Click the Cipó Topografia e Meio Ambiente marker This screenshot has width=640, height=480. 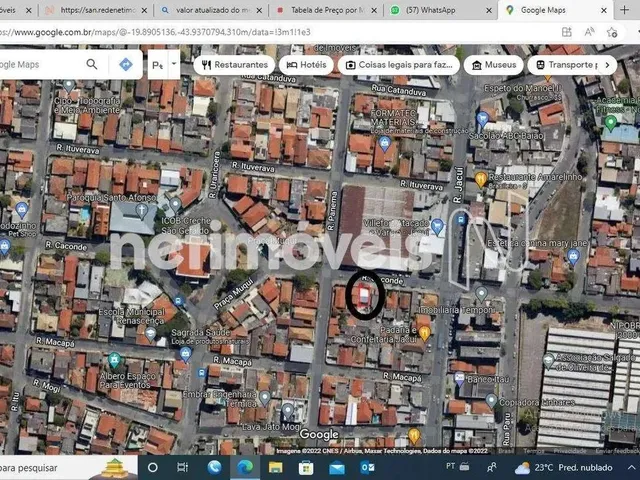click(x=69, y=86)
